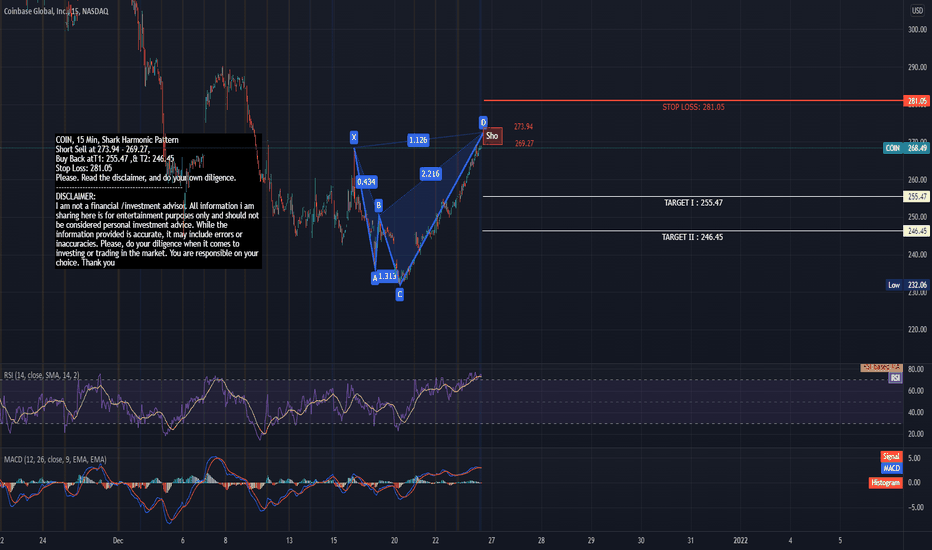
Task: Click the 269.27 entry price text
Action: (x=524, y=143)
